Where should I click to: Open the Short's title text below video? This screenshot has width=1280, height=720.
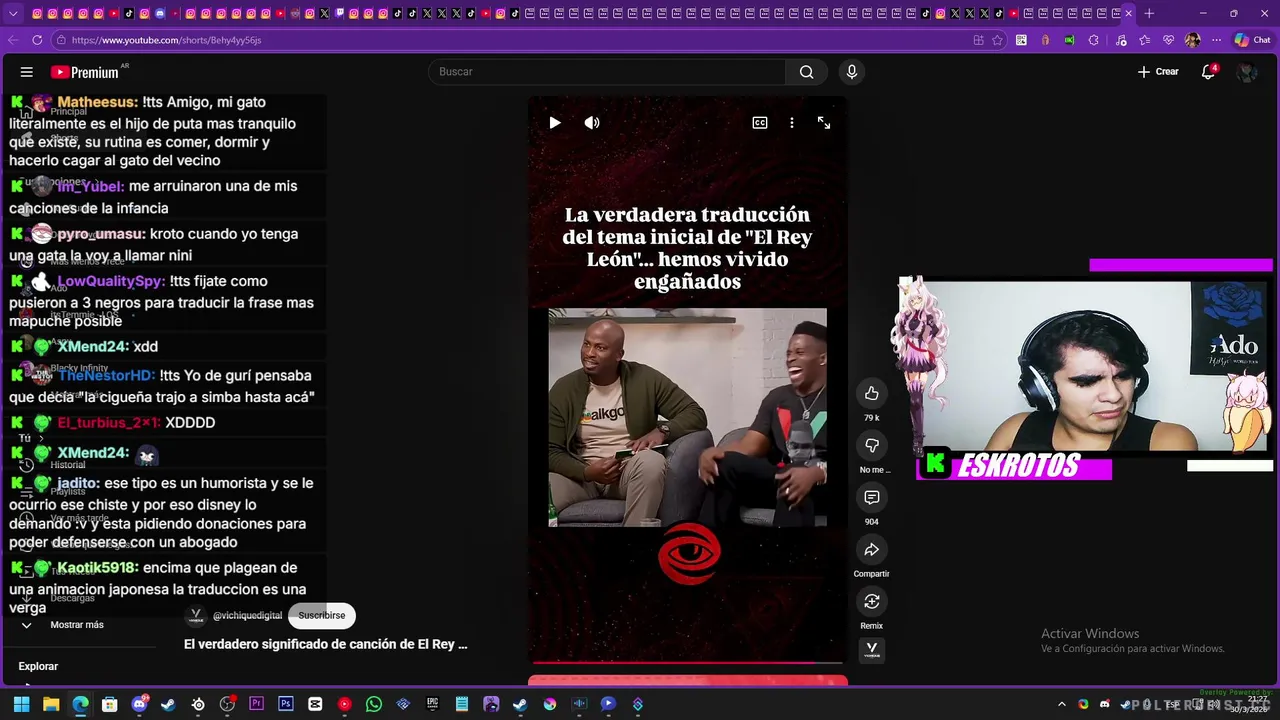click(x=325, y=644)
